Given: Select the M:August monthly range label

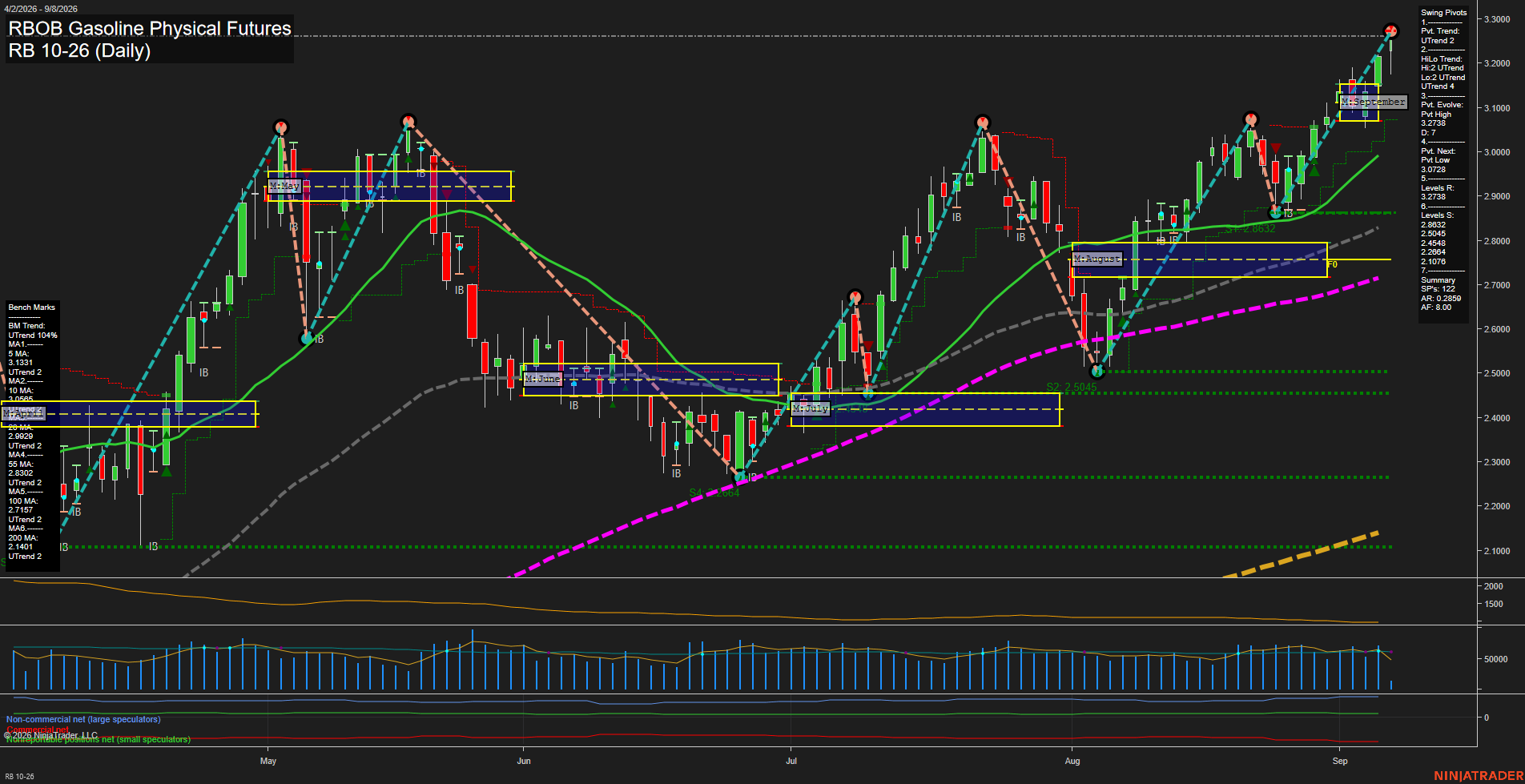Looking at the screenshot, I should (1097, 259).
